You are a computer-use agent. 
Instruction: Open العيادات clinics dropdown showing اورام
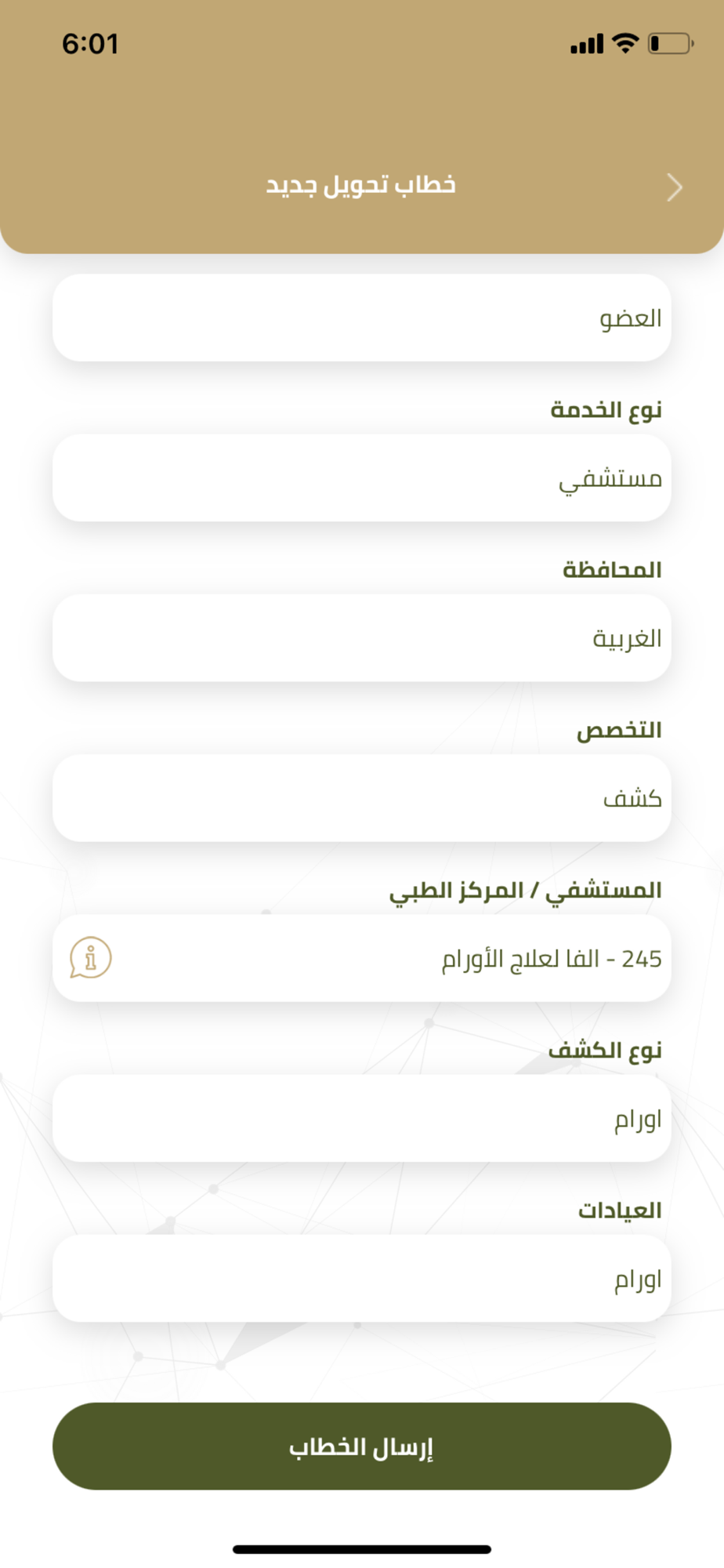[362, 1278]
